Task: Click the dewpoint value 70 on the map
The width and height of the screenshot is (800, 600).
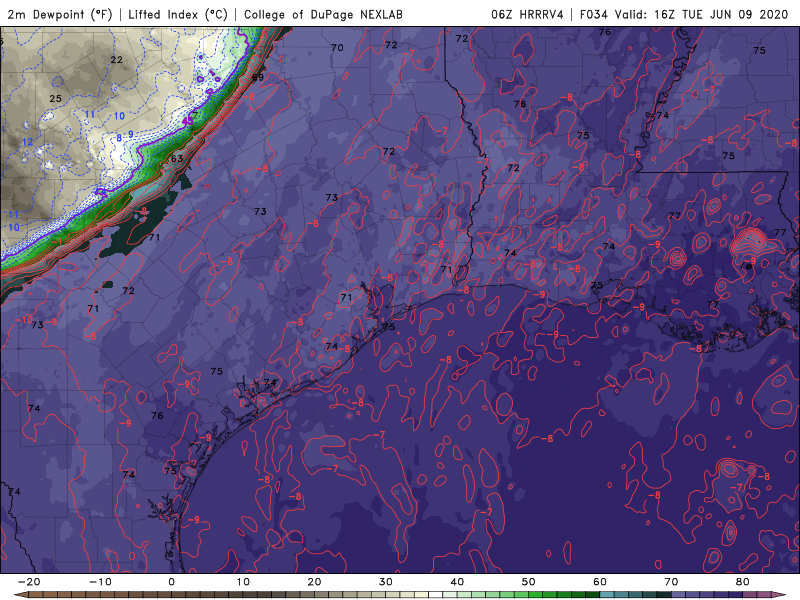Action: point(337,47)
